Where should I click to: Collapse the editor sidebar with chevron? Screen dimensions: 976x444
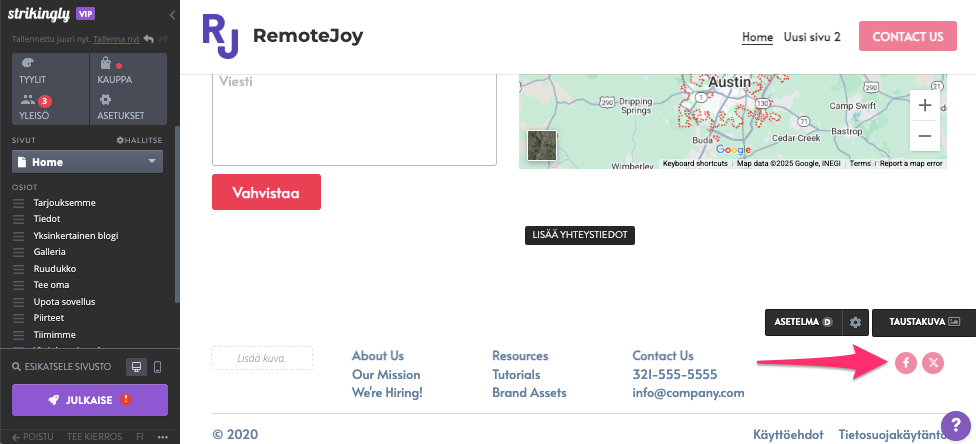(172, 15)
